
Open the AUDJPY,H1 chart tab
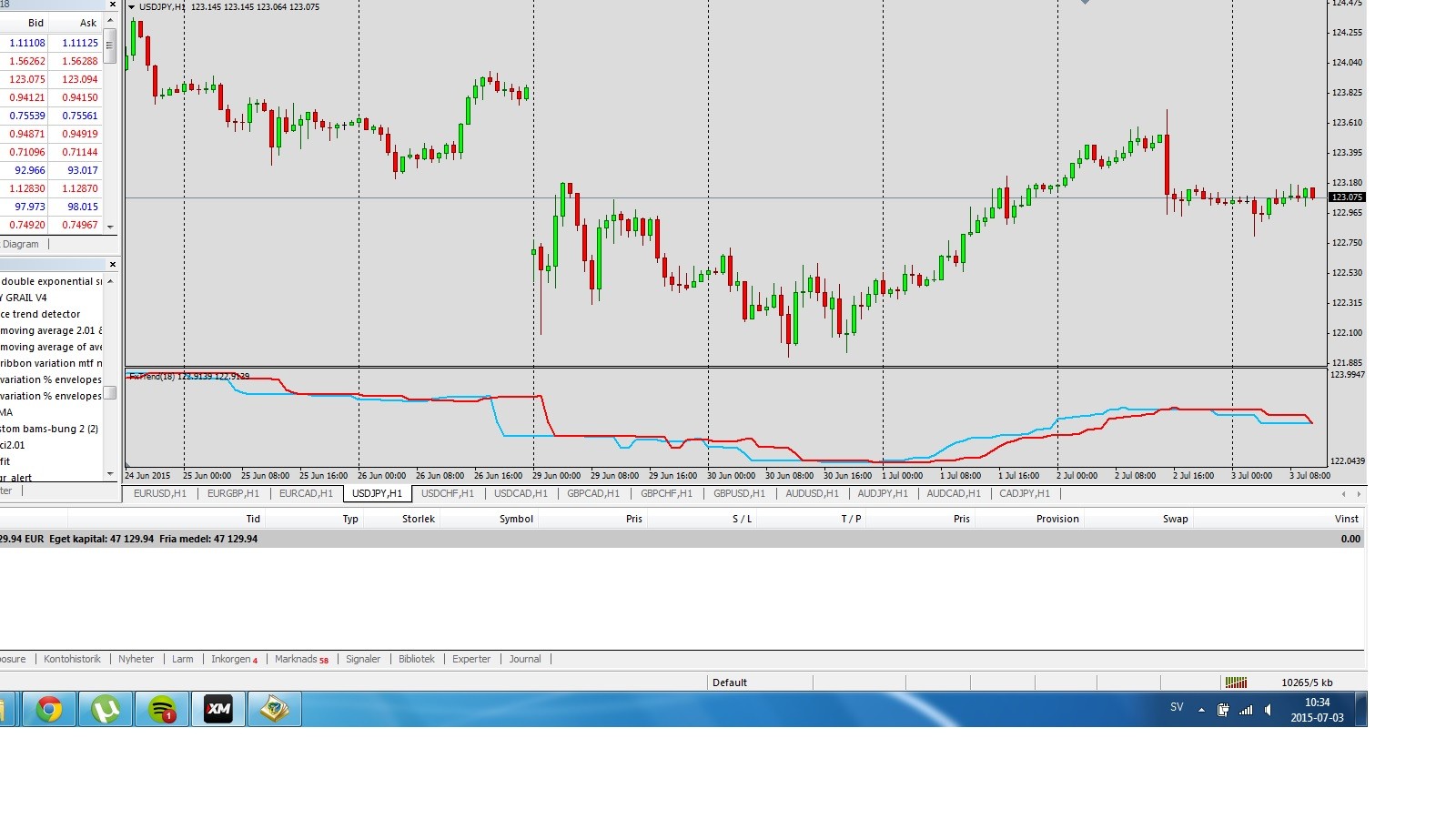click(x=883, y=493)
